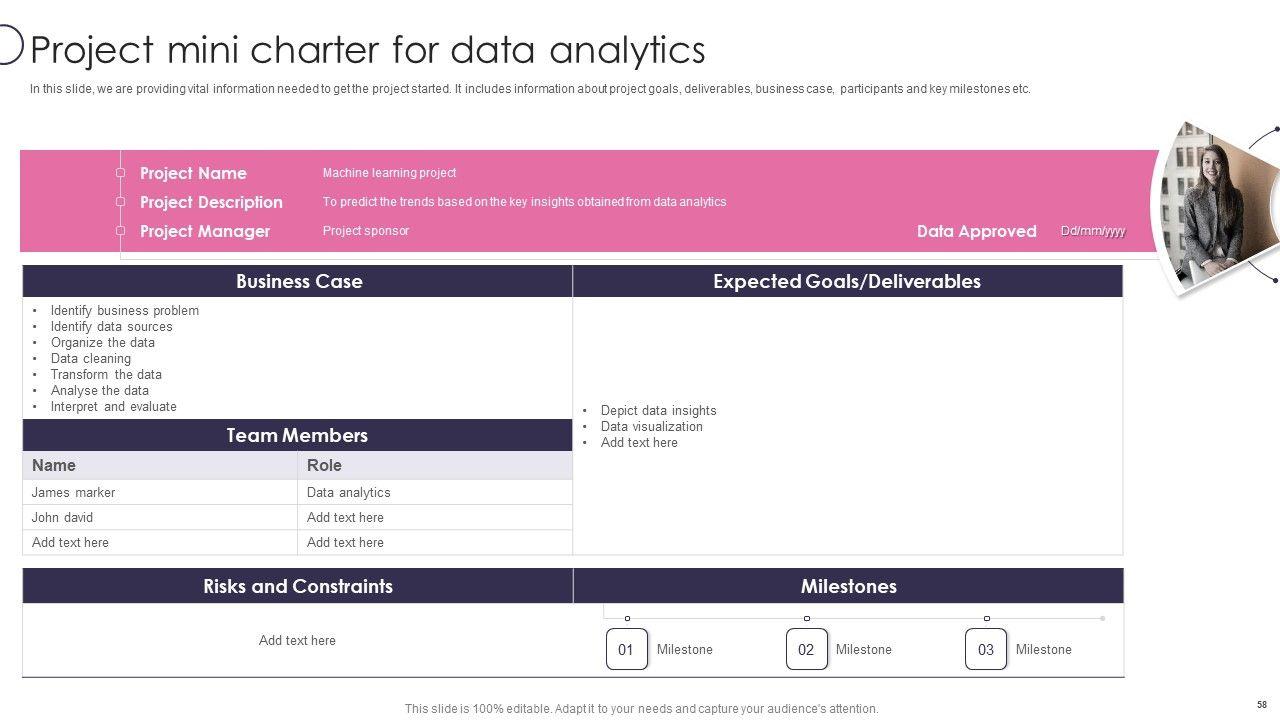Click the timeline dot above milestone 03
Viewport: 1280px width, 720px height.
pyautogui.click(x=986, y=618)
